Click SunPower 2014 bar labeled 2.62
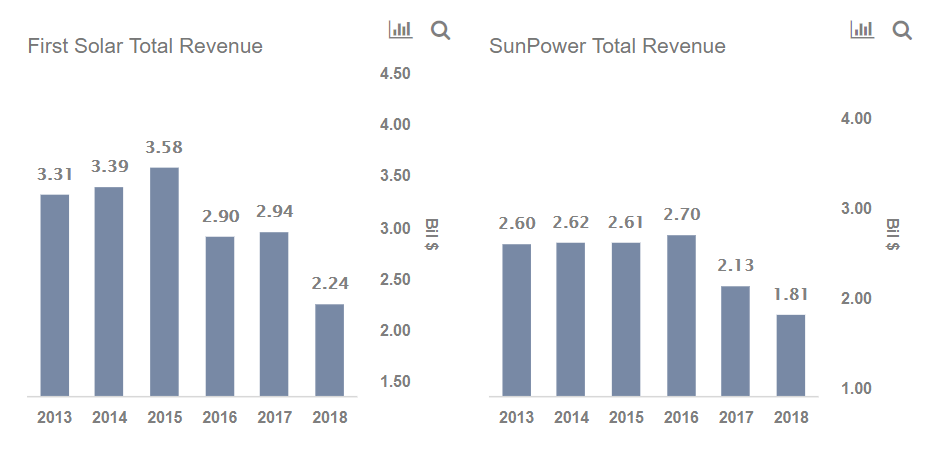 pyautogui.click(x=571, y=319)
